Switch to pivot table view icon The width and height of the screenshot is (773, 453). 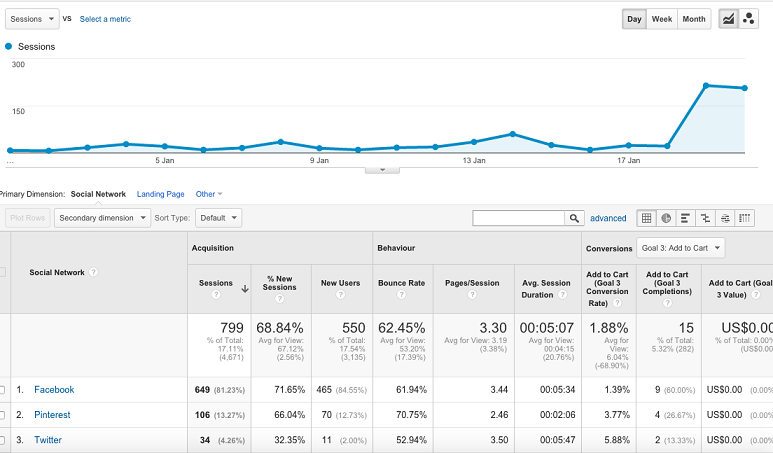point(746,218)
